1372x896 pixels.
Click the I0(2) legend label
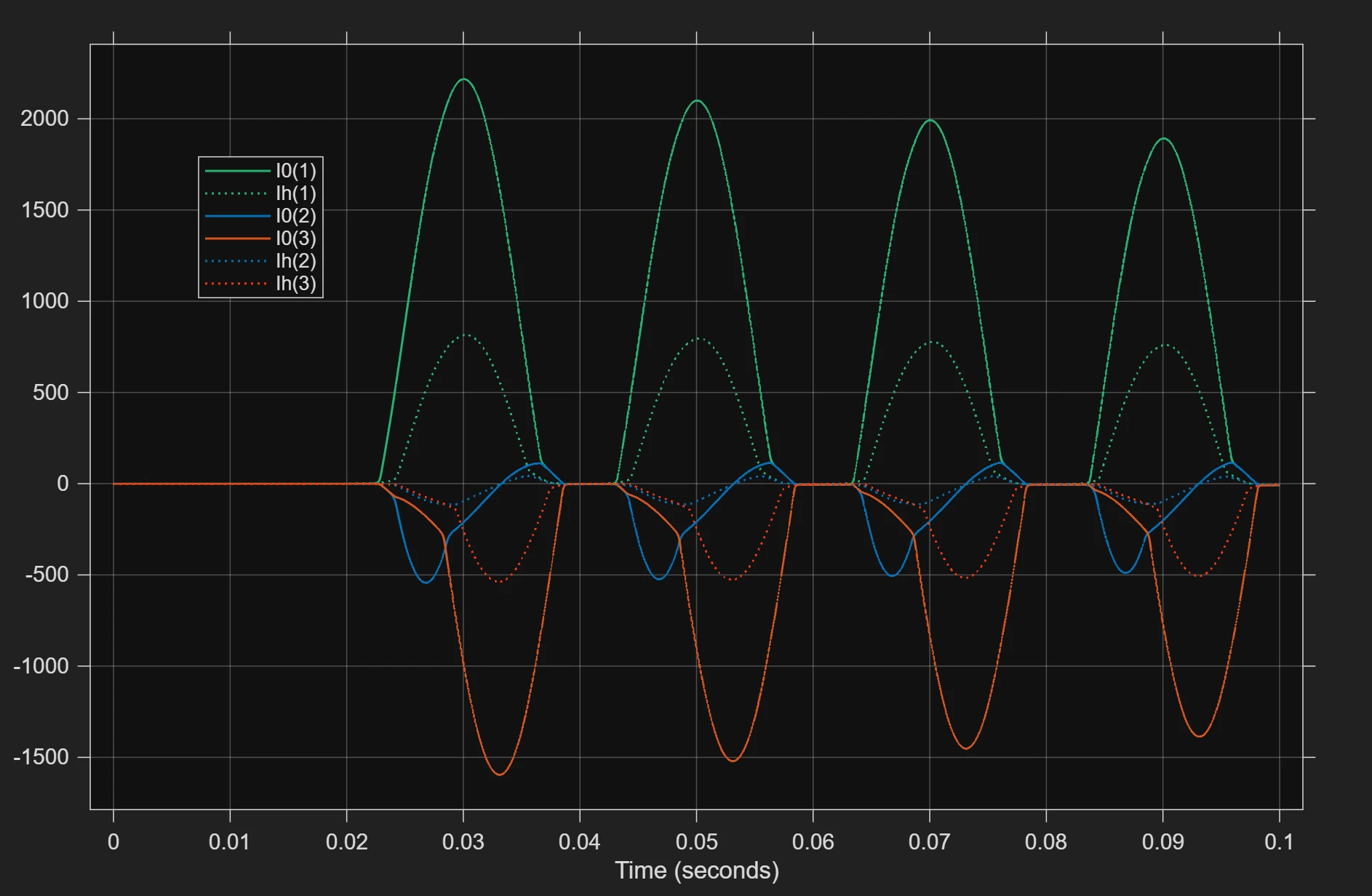point(295,216)
